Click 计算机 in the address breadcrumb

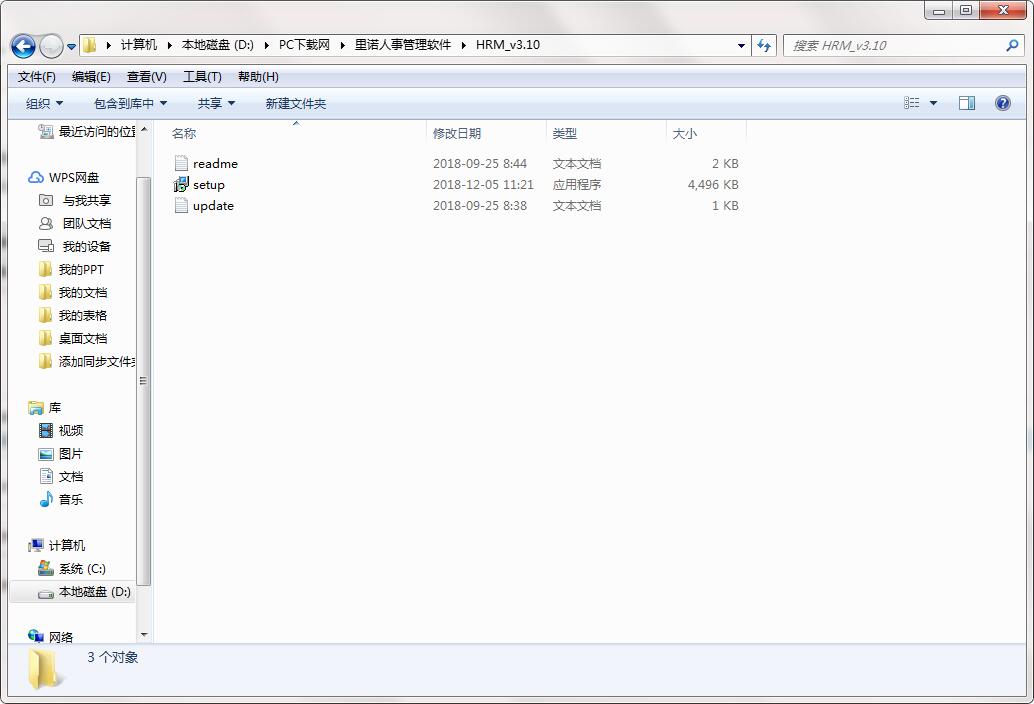pyautogui.click(x=138, y=45)
